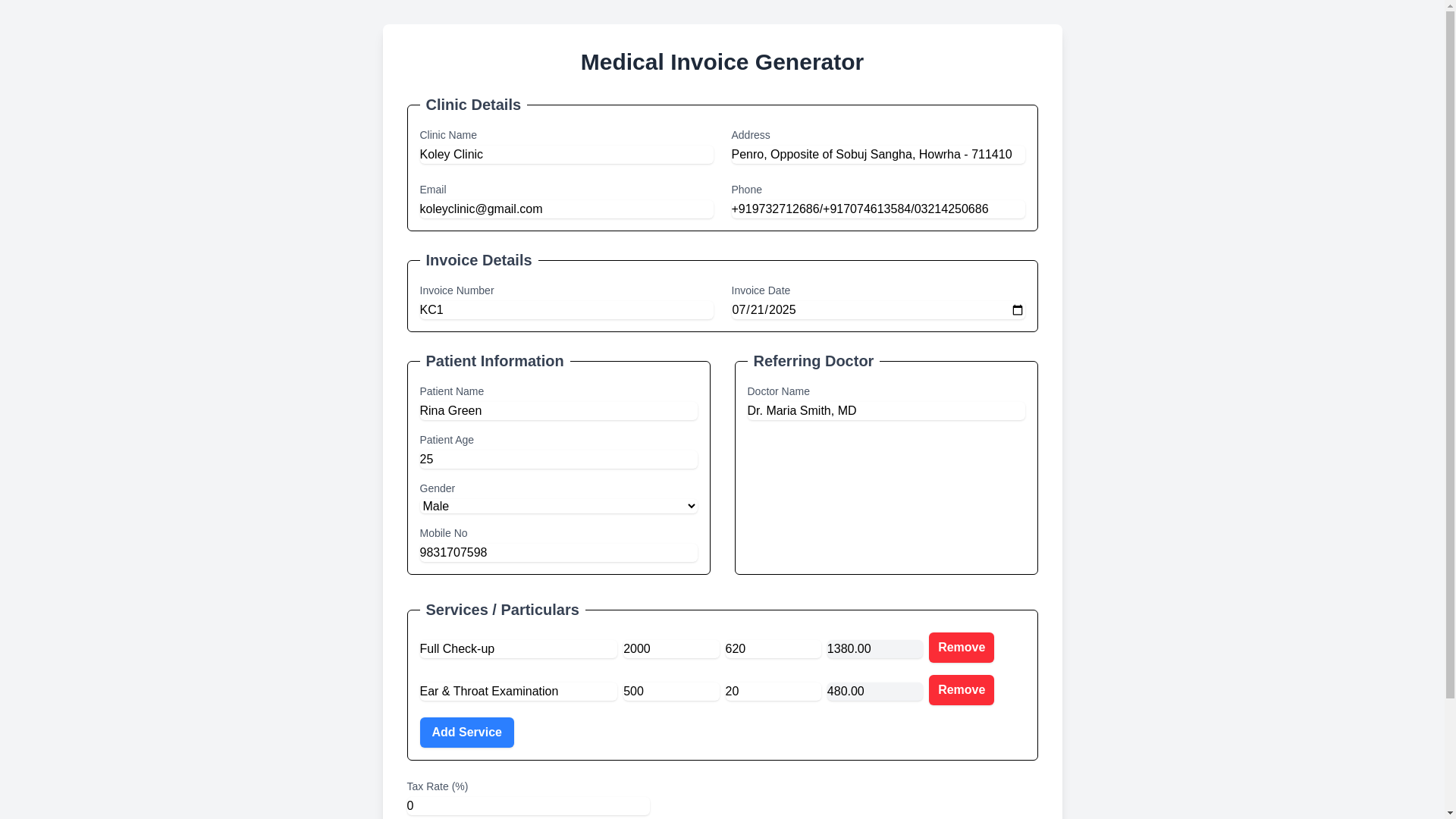
Task: Click the Patient Age label
Action: click(x=447, y=440)
